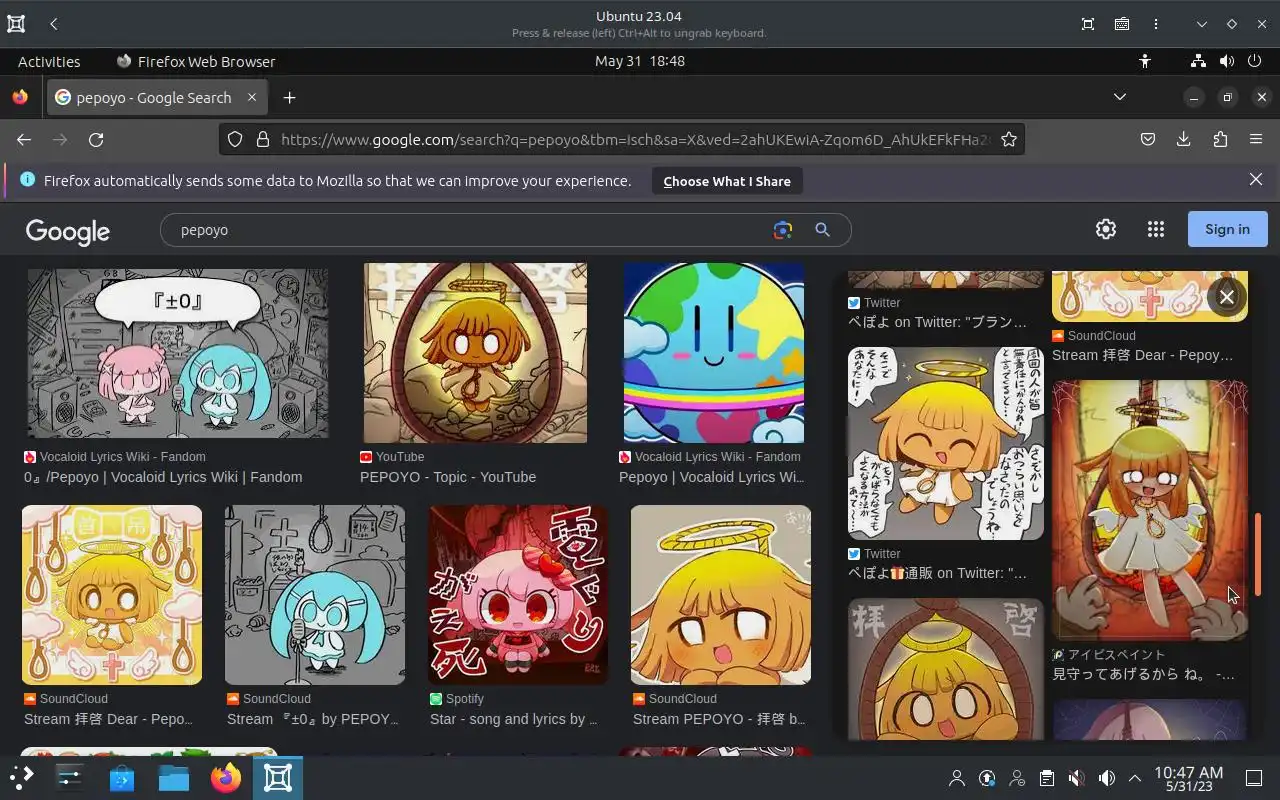Open the KDE application launcher
The height and width of the screenshot is (800, 1280).
(22, 777)
